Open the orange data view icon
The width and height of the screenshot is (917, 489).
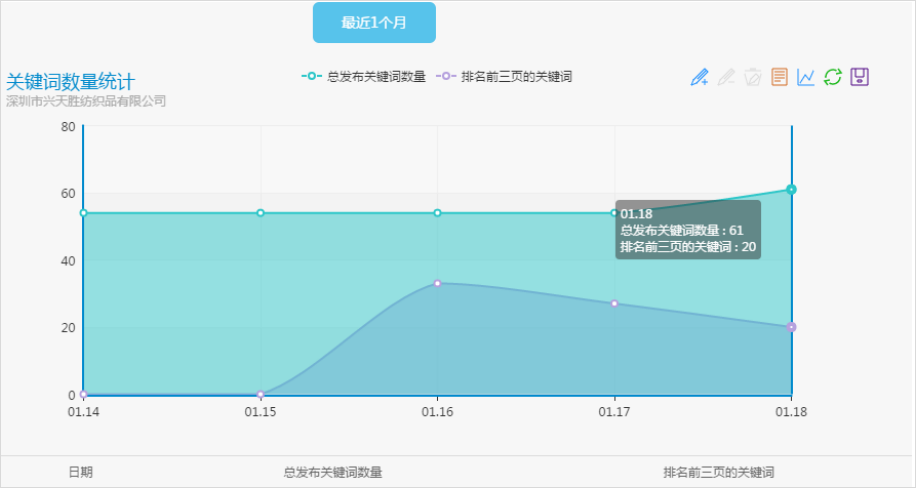[779, 77]
